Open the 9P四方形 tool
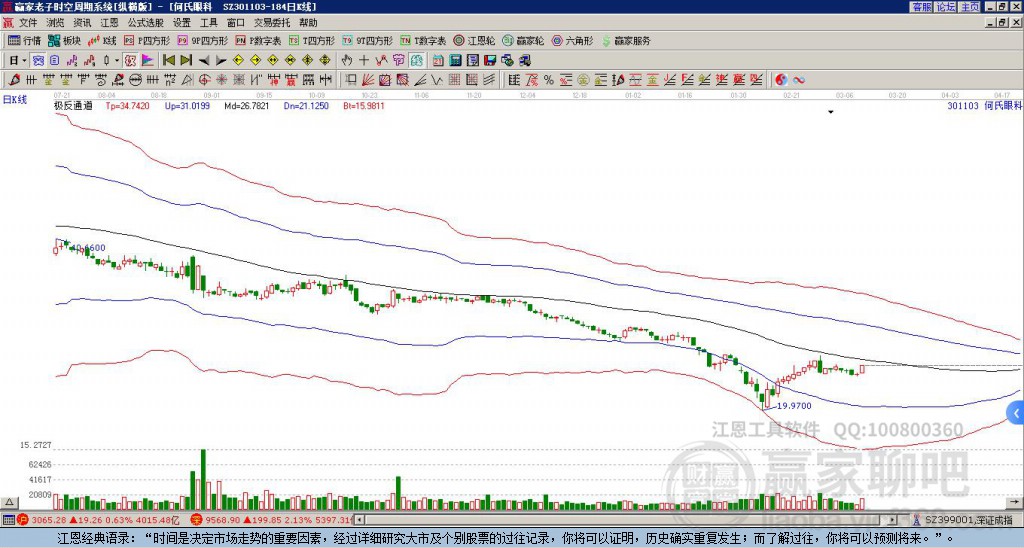This screenshot has width=1024, height=548. click(202, 40)
